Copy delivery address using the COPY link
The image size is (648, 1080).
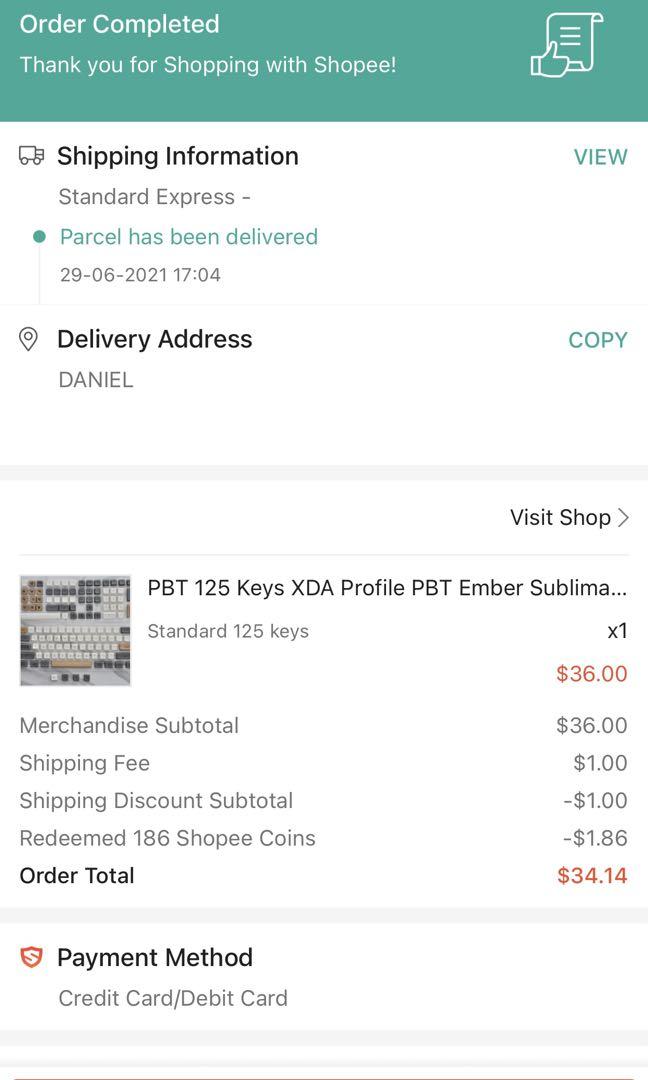[x=597, y=340]
